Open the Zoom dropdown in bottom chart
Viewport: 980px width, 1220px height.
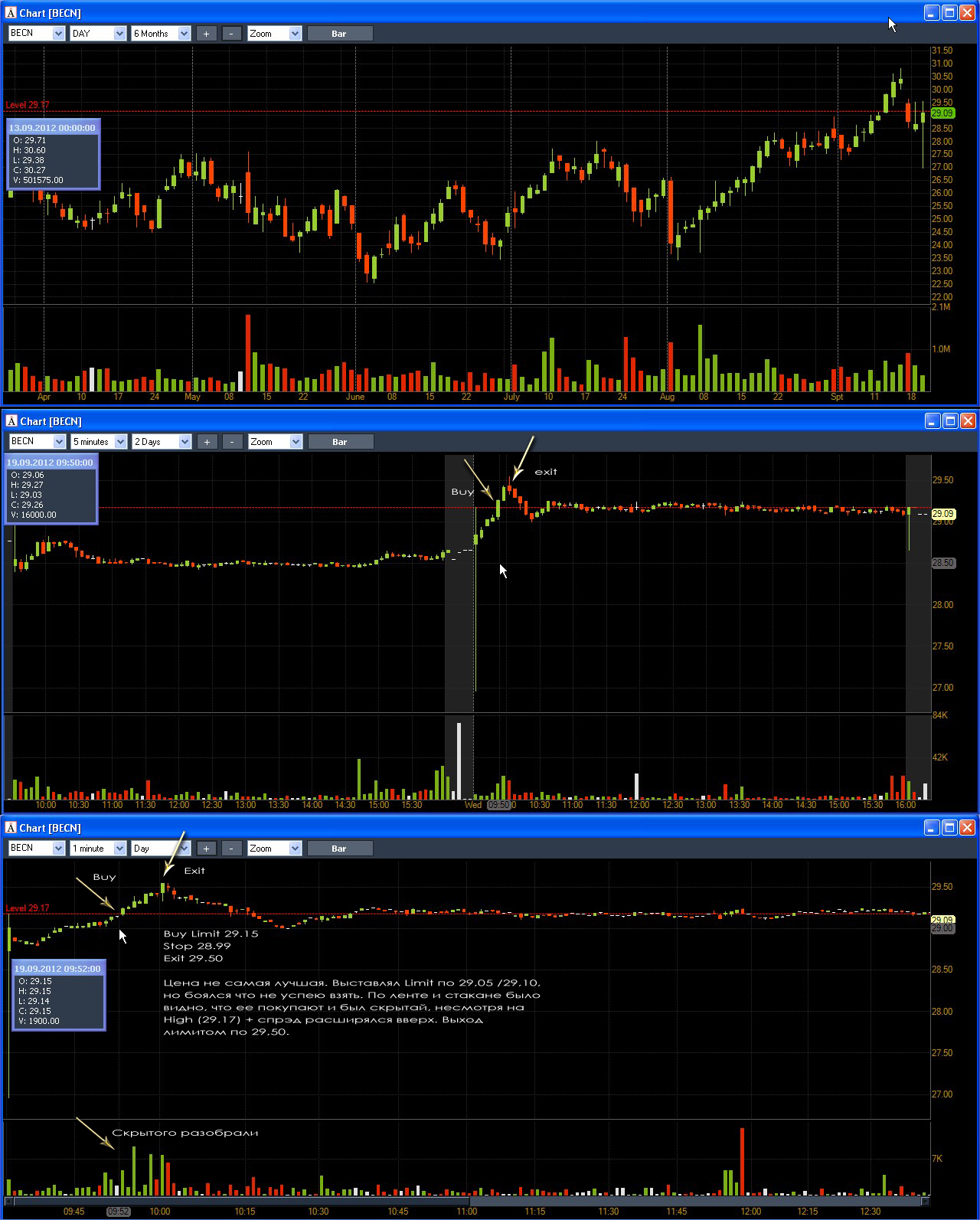275,849
